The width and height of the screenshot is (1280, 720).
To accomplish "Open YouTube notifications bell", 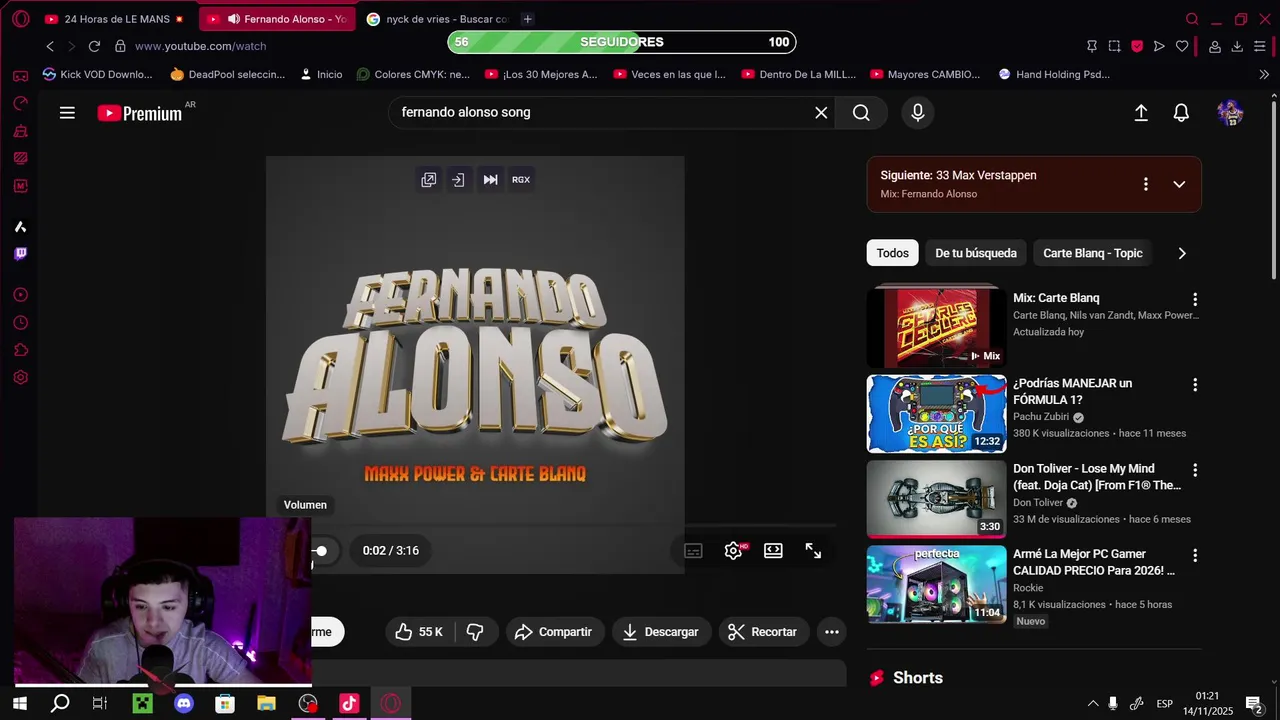I will click(1181, 113).
